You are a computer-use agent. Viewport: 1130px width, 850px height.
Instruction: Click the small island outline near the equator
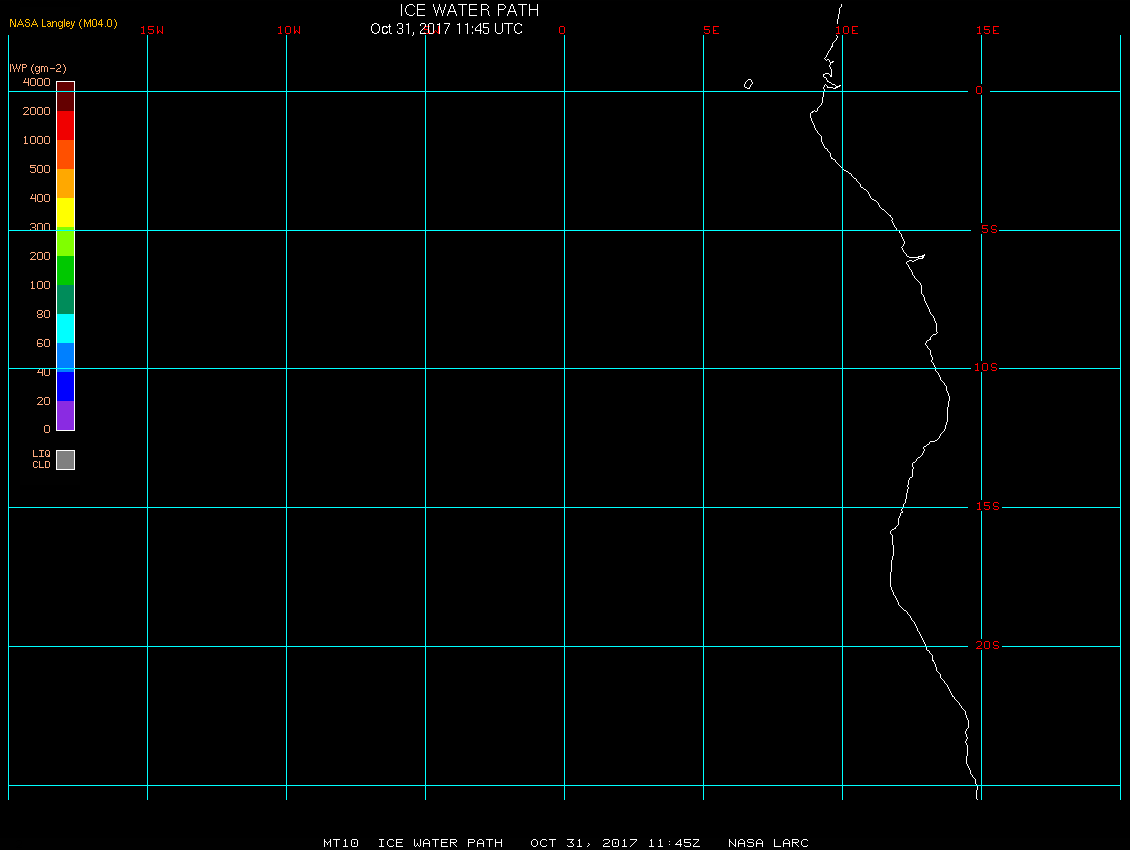[749, 84]
